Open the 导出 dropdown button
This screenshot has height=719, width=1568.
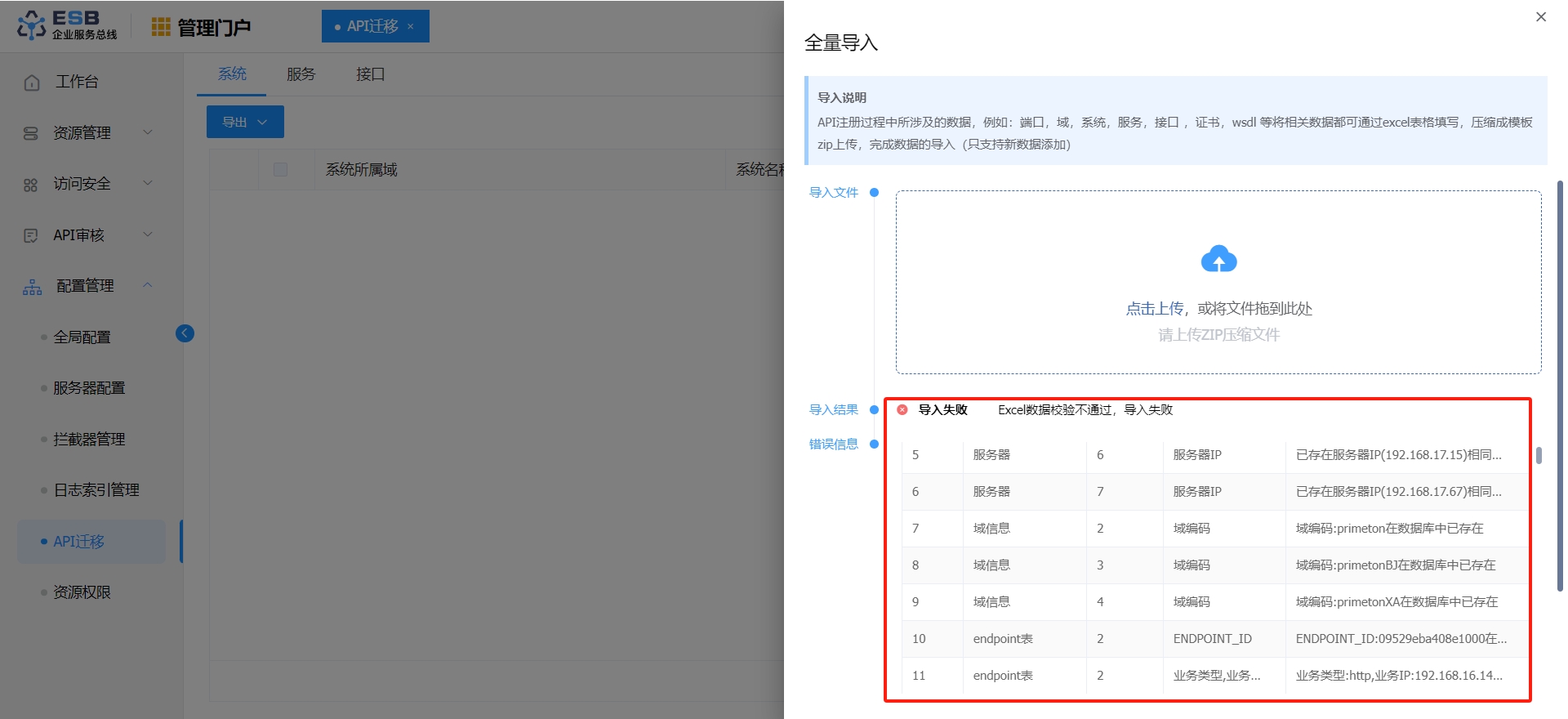click(x=245, y=122)
